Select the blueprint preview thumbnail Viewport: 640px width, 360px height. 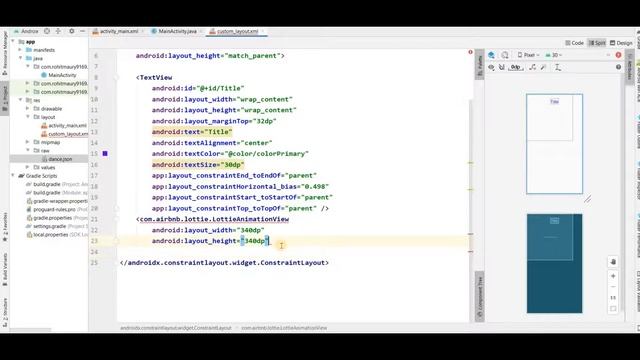click(x=554, y=263)
